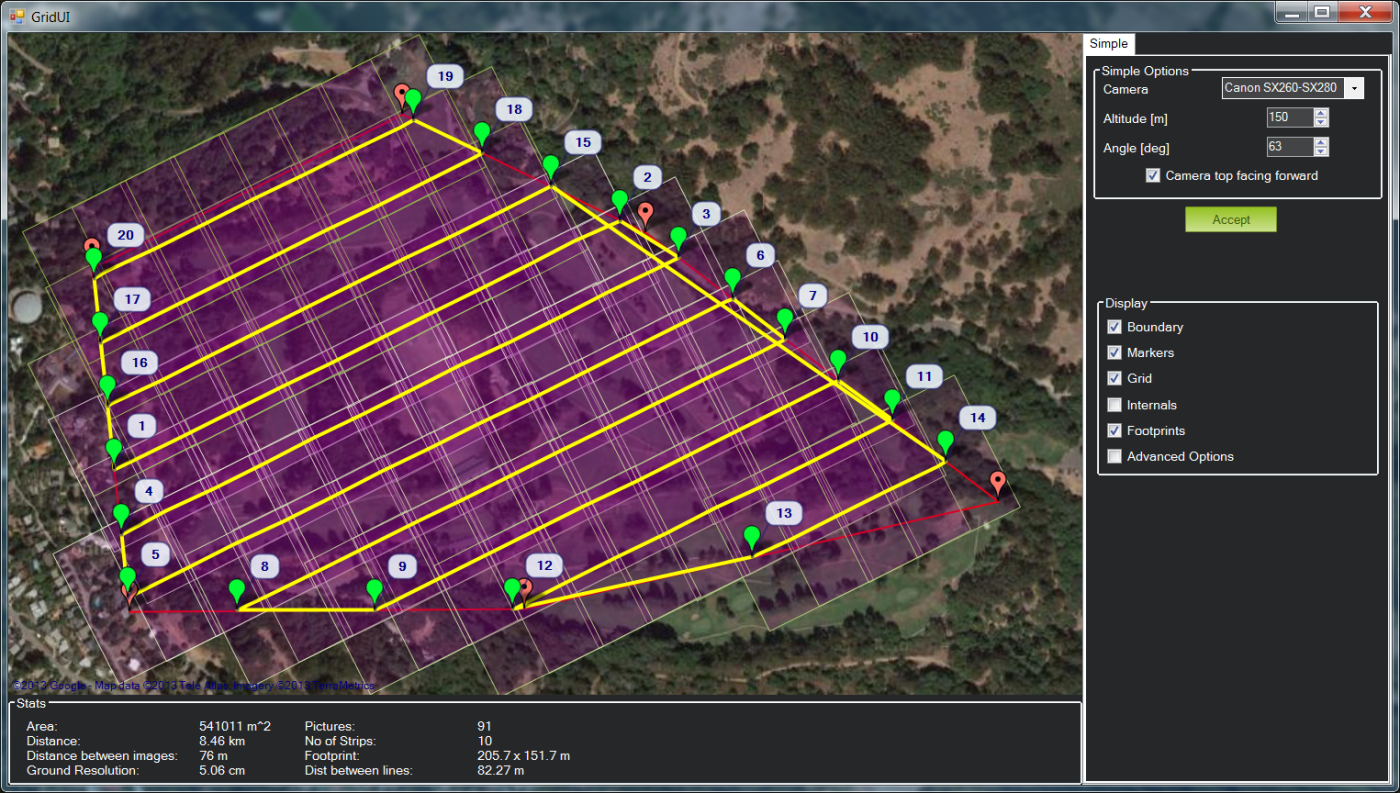Viewport: 1400px width, 793px height.
Task: Click the No of Strips value 10
Action: [x=485, y=741]
